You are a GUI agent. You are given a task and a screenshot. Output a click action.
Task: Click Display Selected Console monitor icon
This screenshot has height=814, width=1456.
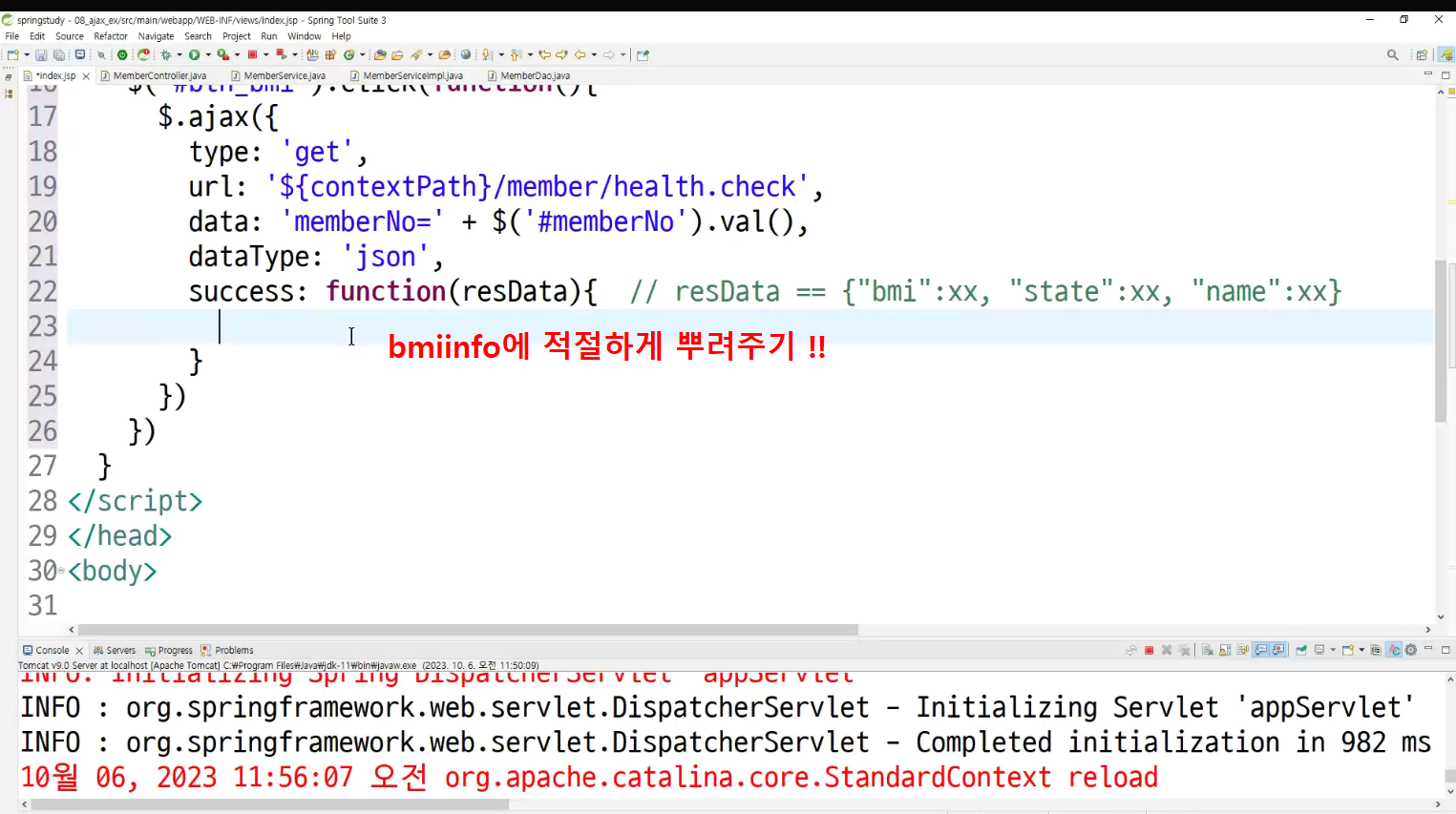pos(1319,650)
